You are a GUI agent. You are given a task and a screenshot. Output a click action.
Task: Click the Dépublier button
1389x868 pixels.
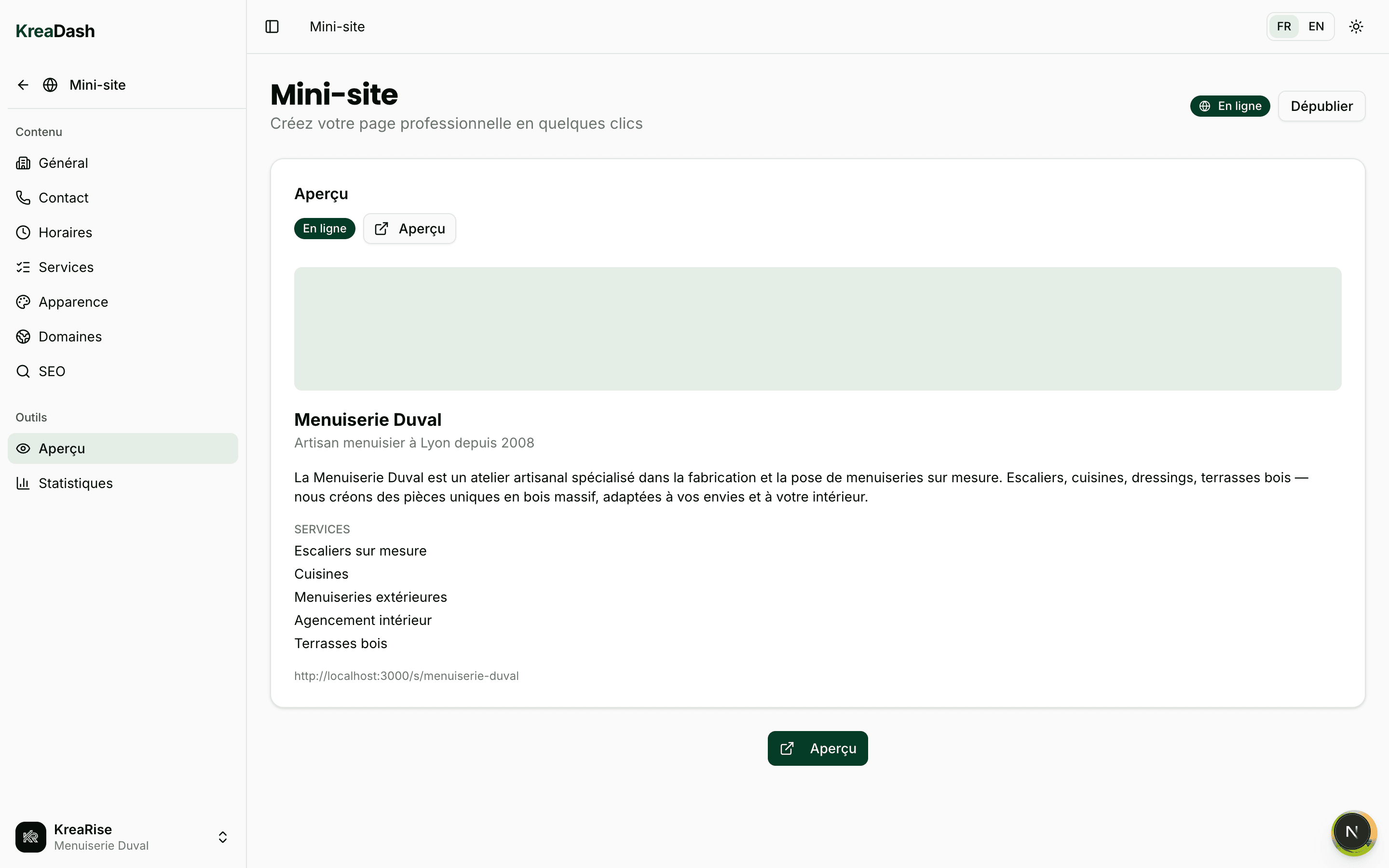pyautogui.click(x=1322, y=106)
